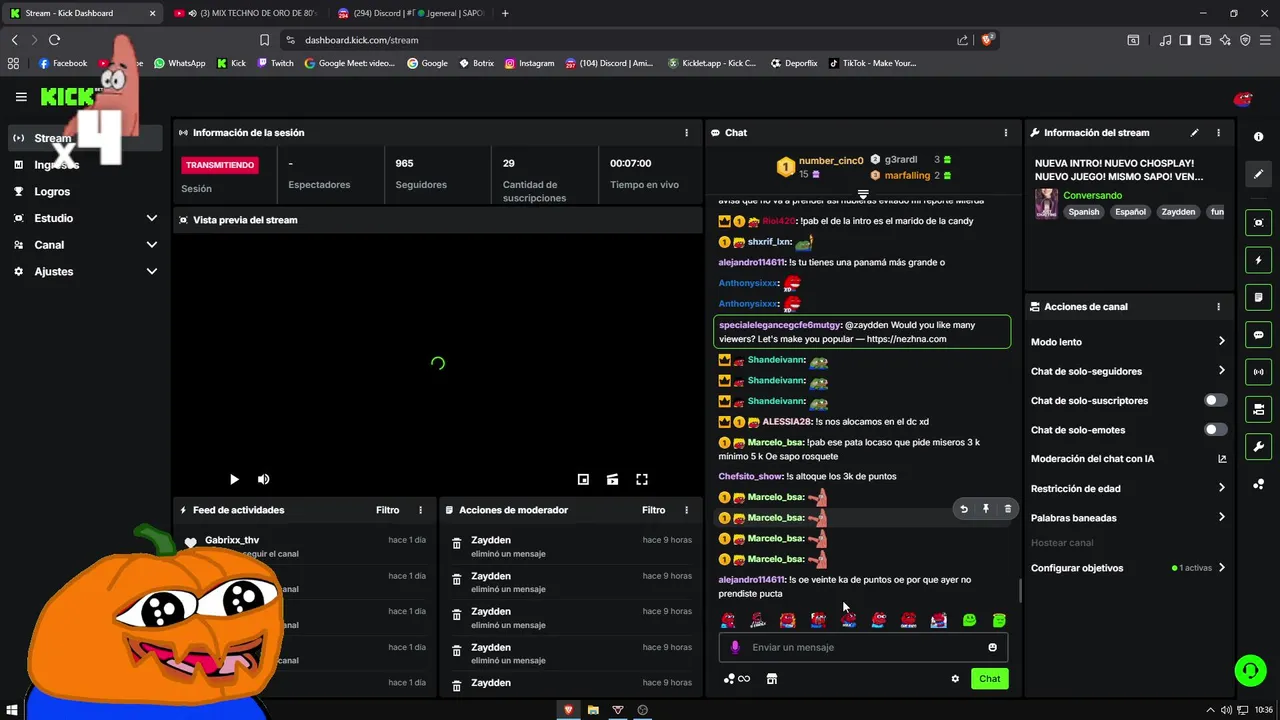Click the chat bubble icon in right sidebar
The width and height of the screenshot is (1280, 720).
1258,335
